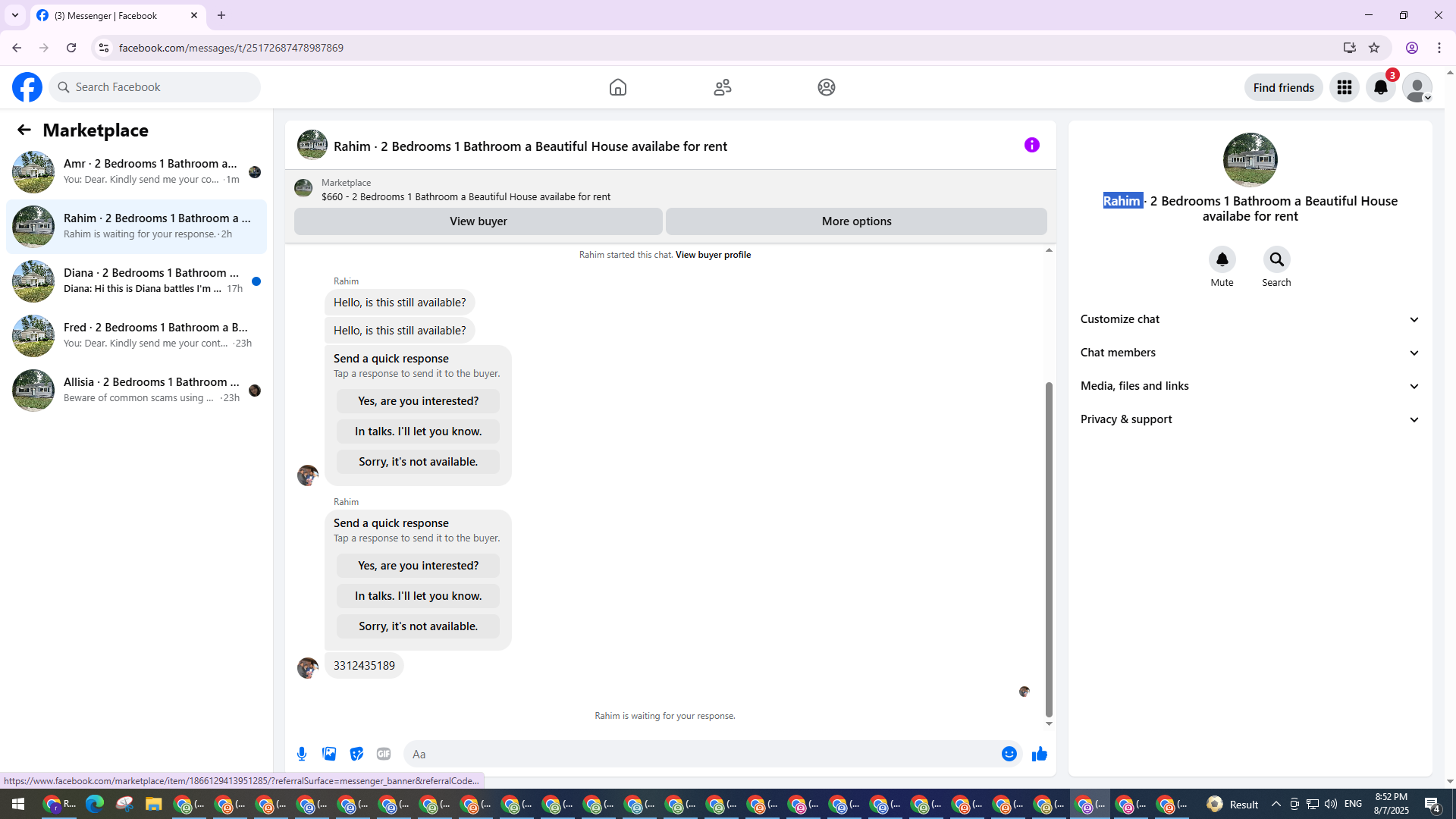Send second 'Sorry, it's not available.' reply
The width and height of the screenshot is (1456, 819).
pos(419,626)
